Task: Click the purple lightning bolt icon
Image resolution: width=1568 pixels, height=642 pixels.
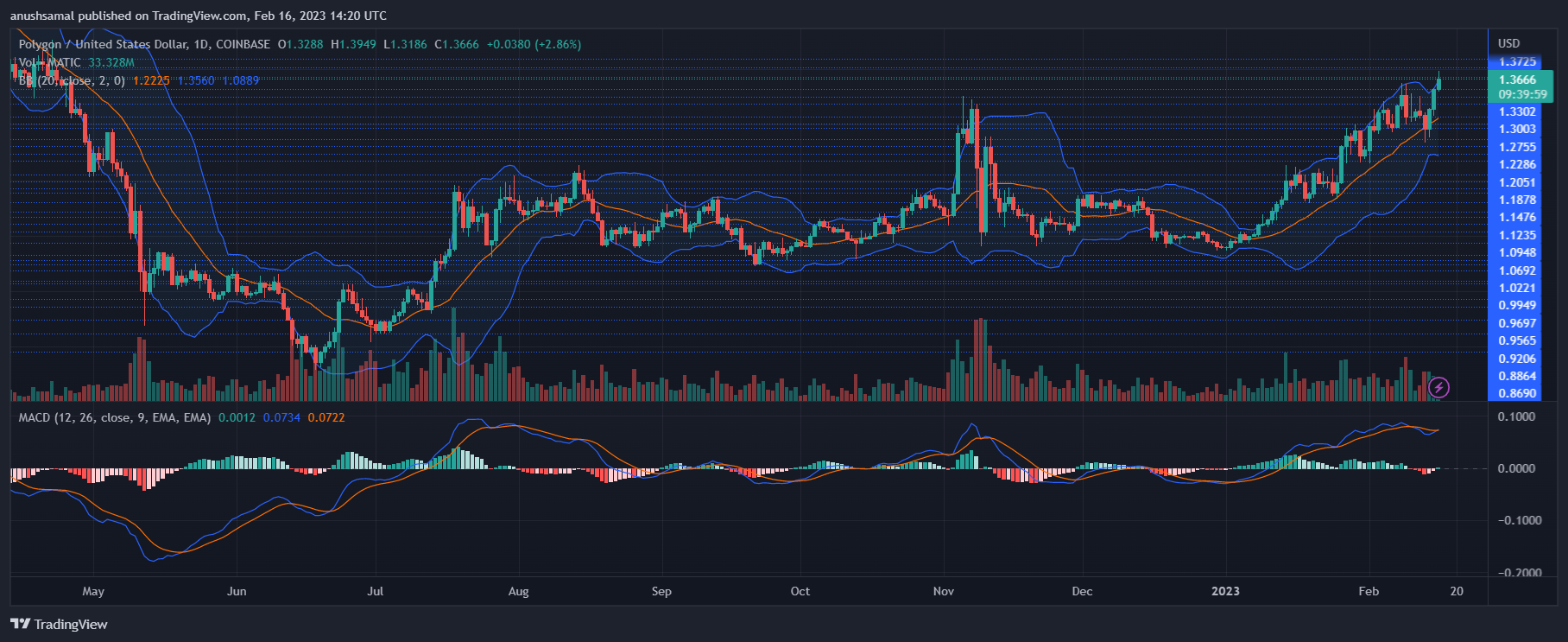Action: [1438, 387]
